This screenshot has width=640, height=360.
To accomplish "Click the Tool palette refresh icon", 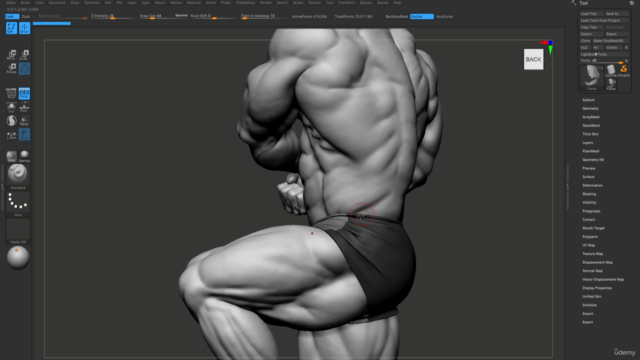I will point(632,3).
